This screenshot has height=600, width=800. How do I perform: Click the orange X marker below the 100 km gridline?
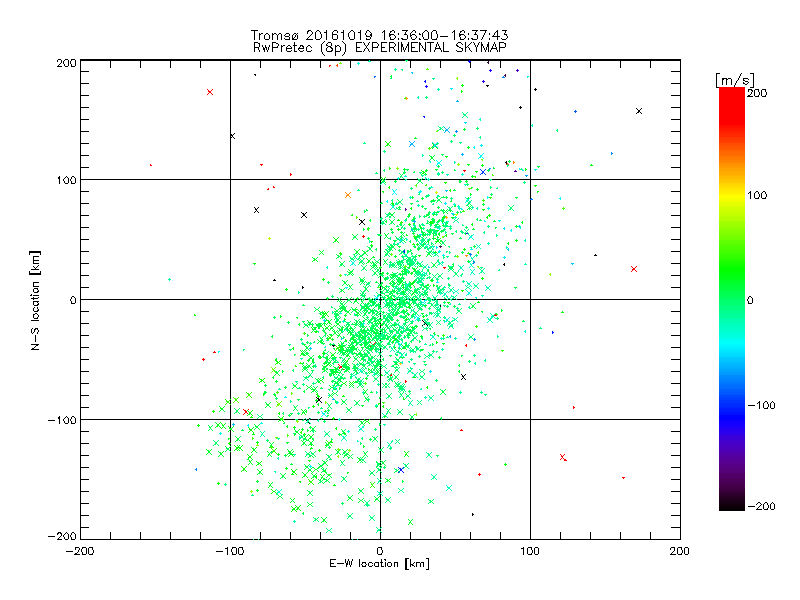tap(348, 195)
